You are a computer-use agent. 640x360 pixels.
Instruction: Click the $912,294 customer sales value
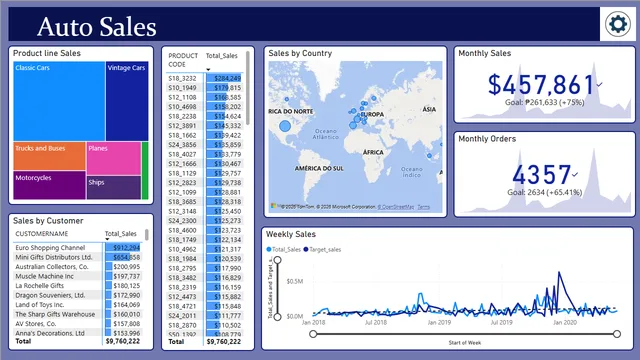127,248
